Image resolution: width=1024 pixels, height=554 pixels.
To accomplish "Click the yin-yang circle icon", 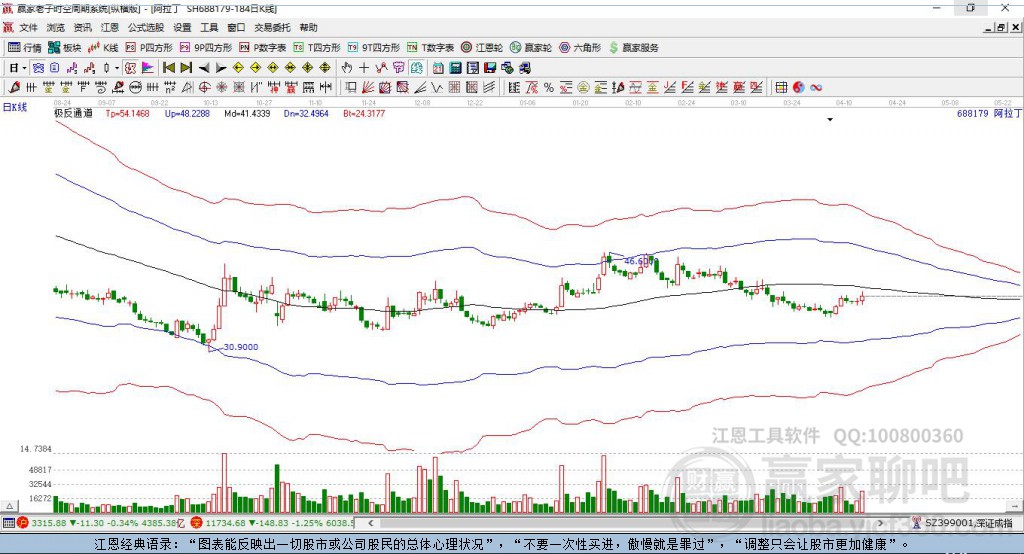I will (x=799, y=88).
